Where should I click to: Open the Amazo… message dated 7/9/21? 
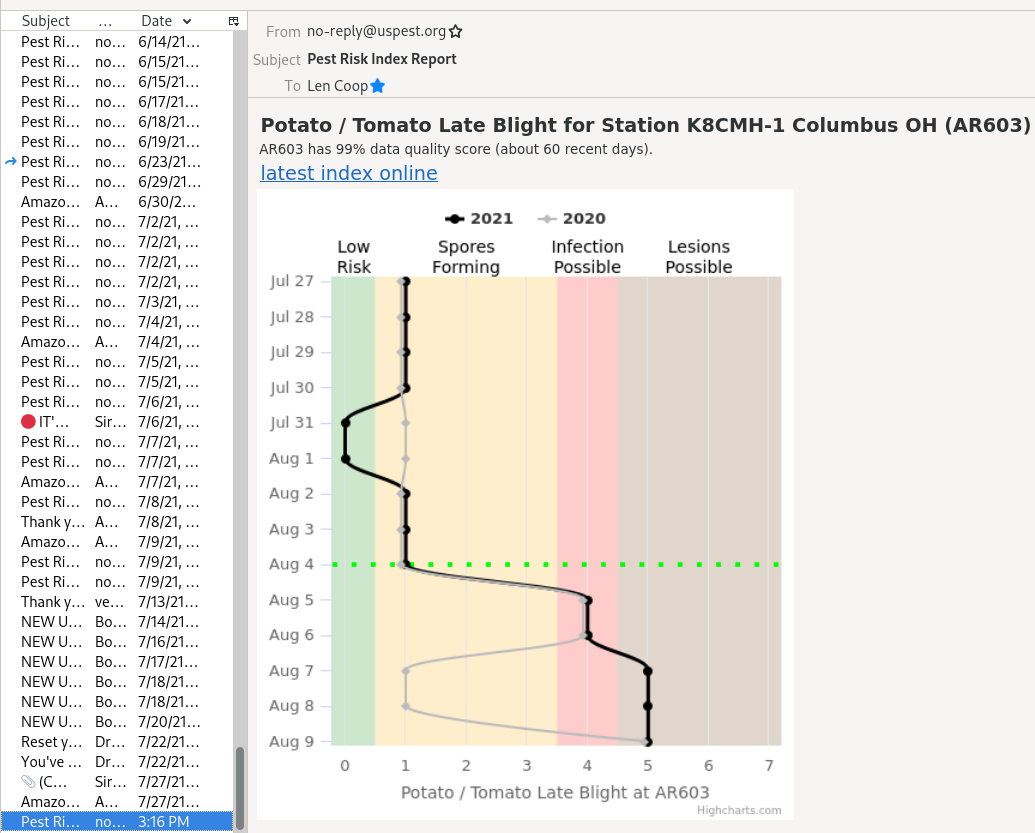117,542
